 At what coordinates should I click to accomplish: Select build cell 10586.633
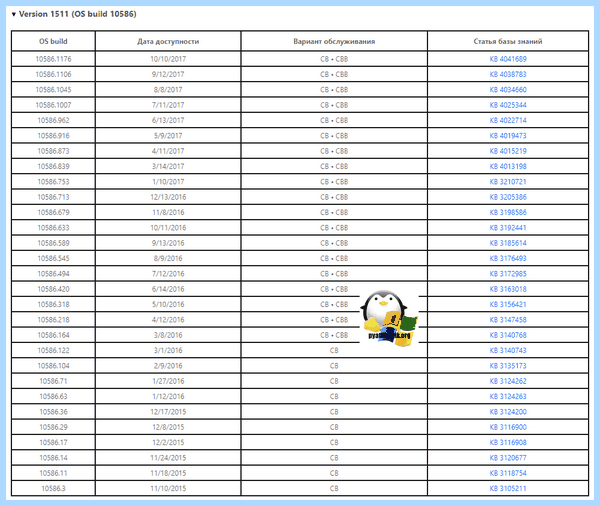tap(53, 228)
